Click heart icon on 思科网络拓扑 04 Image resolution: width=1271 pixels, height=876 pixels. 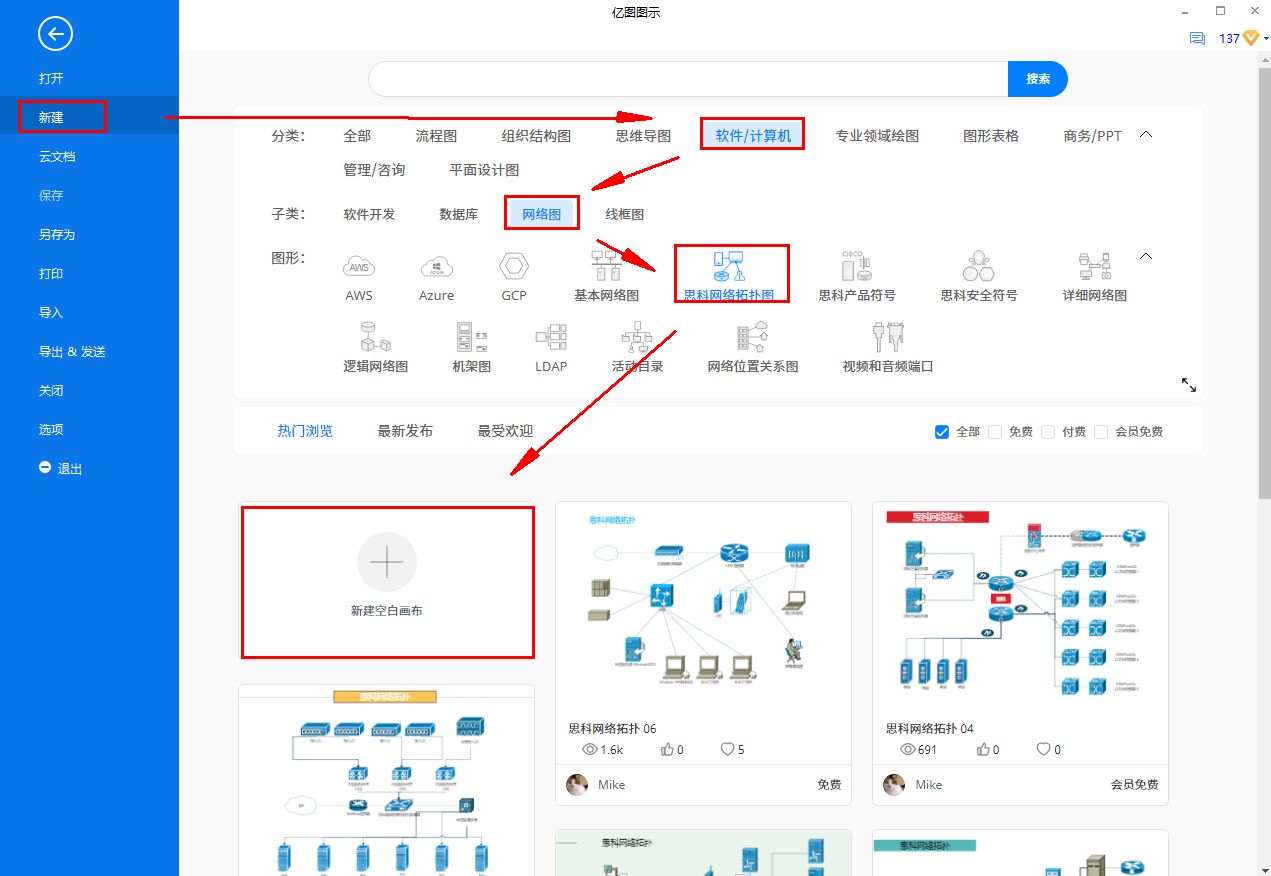[x=1044, y=749]
